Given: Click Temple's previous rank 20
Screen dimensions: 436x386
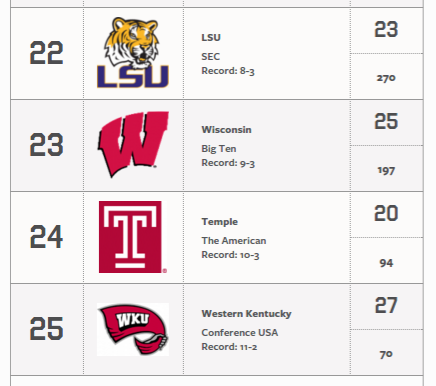Looking at the screenshot, I should pyautogui.click(x=386, y=213).
